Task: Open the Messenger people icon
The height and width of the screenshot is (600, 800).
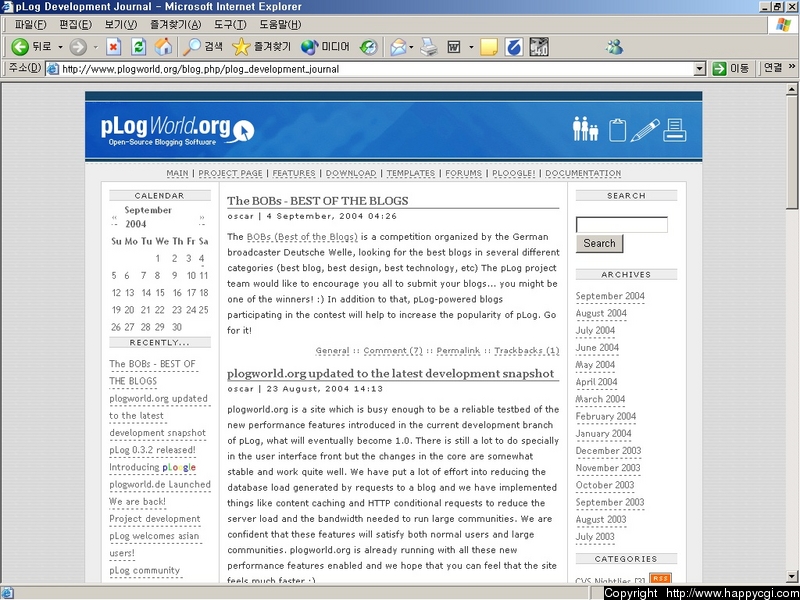Action: [x=614, y=47]
